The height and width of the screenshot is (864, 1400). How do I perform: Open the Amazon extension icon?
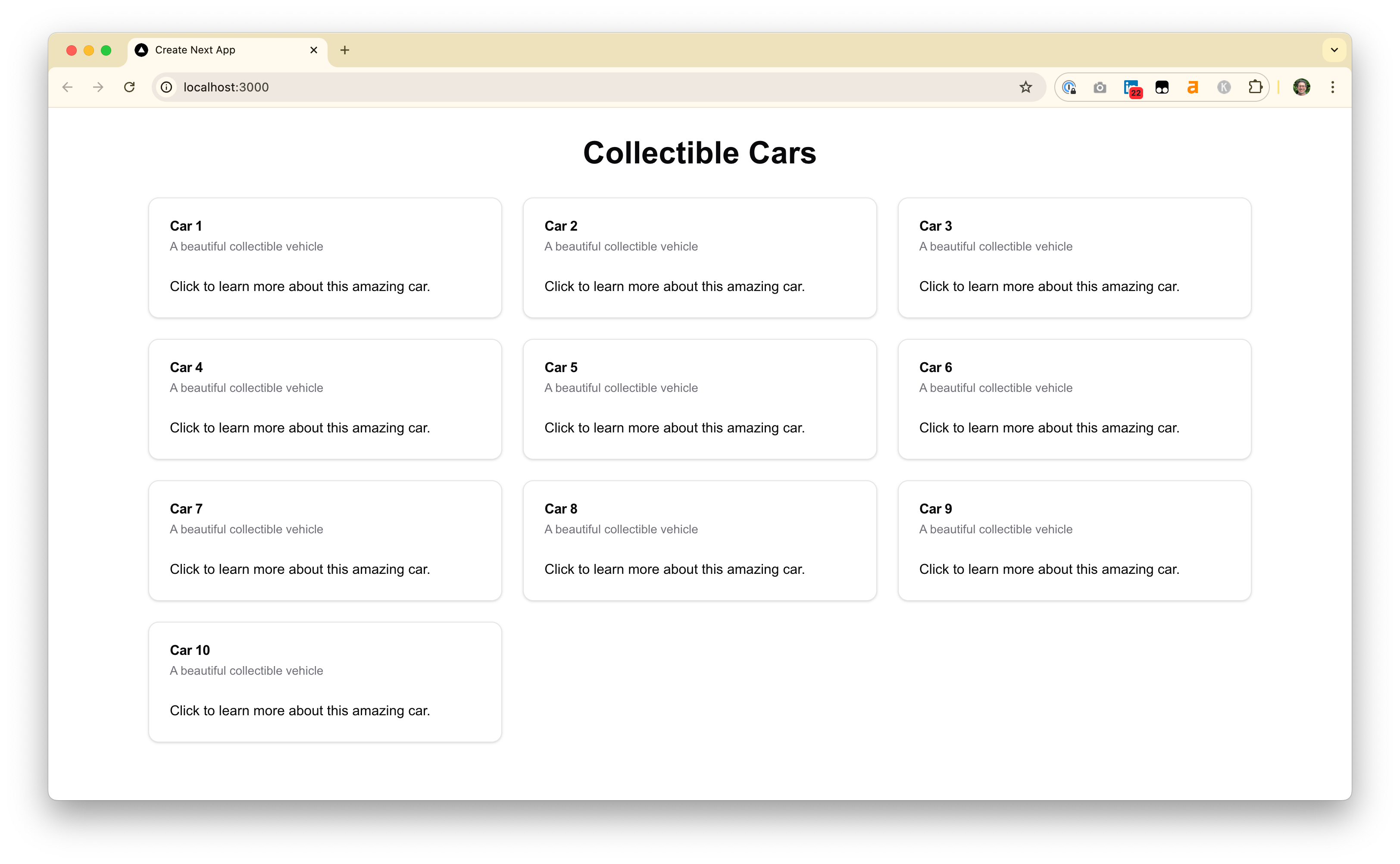pyautogui.click(x=1192, y=87)
